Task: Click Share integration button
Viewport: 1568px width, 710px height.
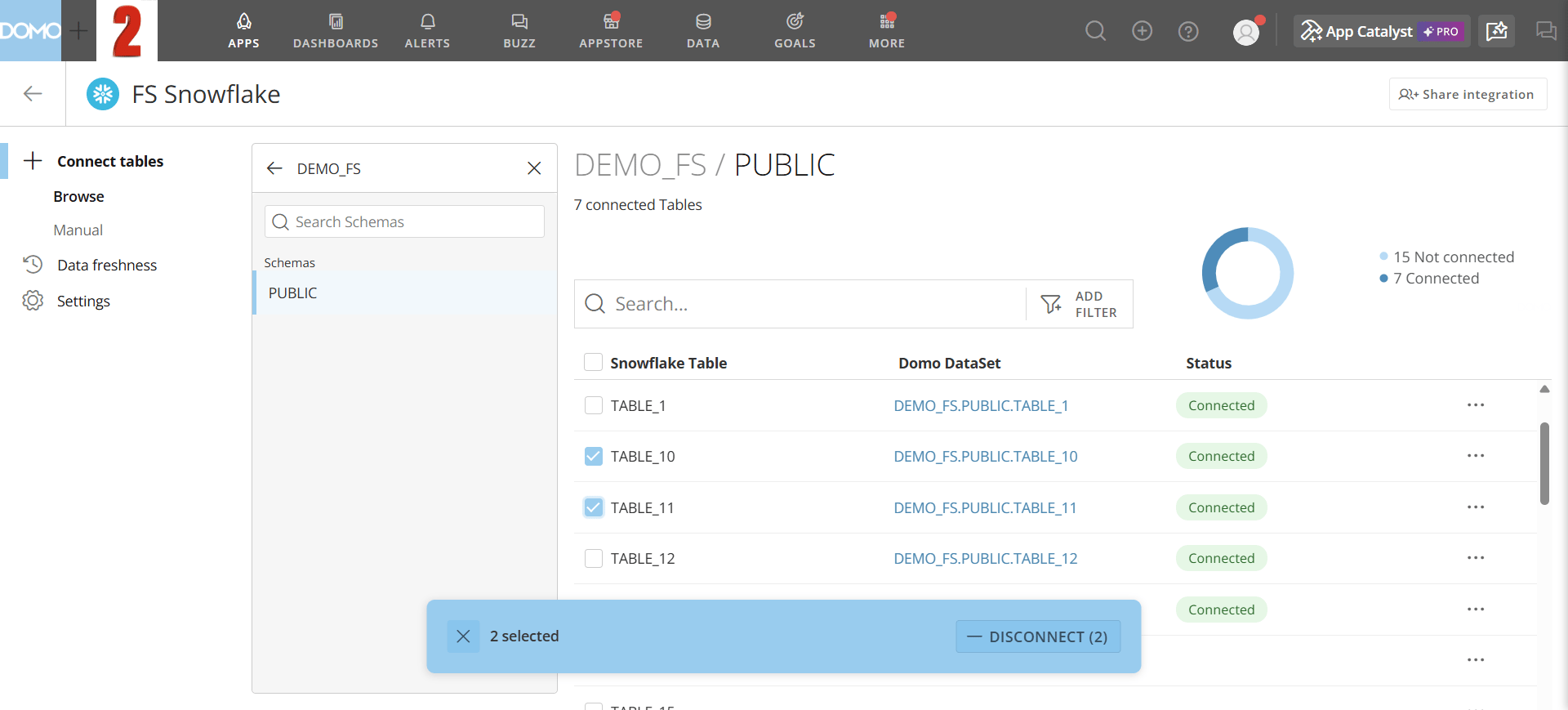Action: (1468, 94)
